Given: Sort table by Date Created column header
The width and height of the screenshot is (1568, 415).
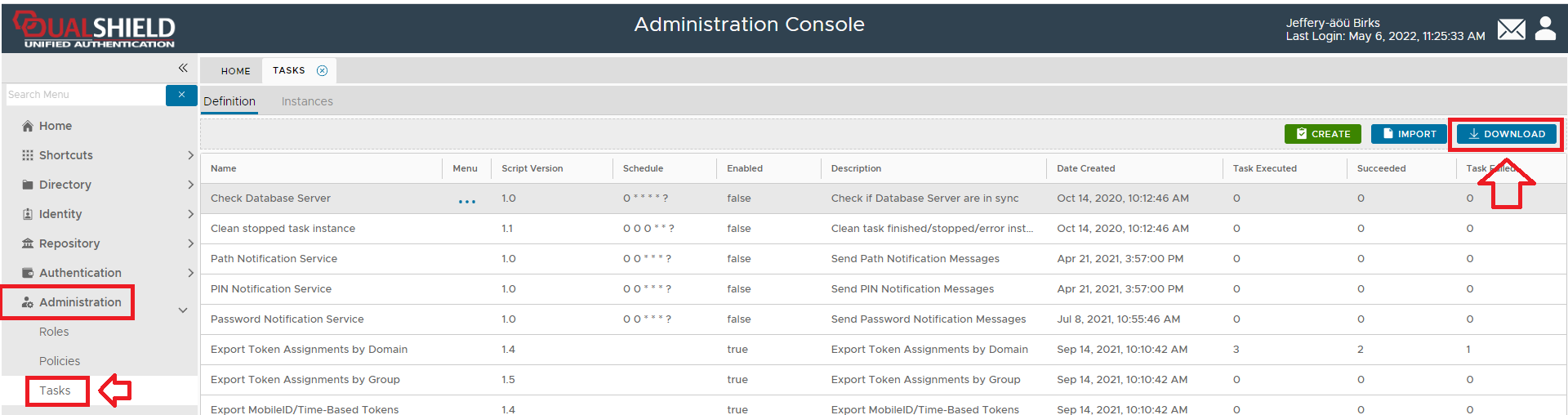Looking at the screenshot, I should point(1085,168).
